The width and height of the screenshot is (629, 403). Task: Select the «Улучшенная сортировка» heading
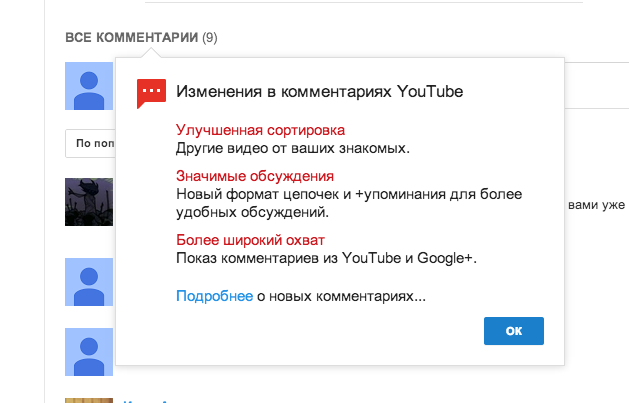coord(260,130)
